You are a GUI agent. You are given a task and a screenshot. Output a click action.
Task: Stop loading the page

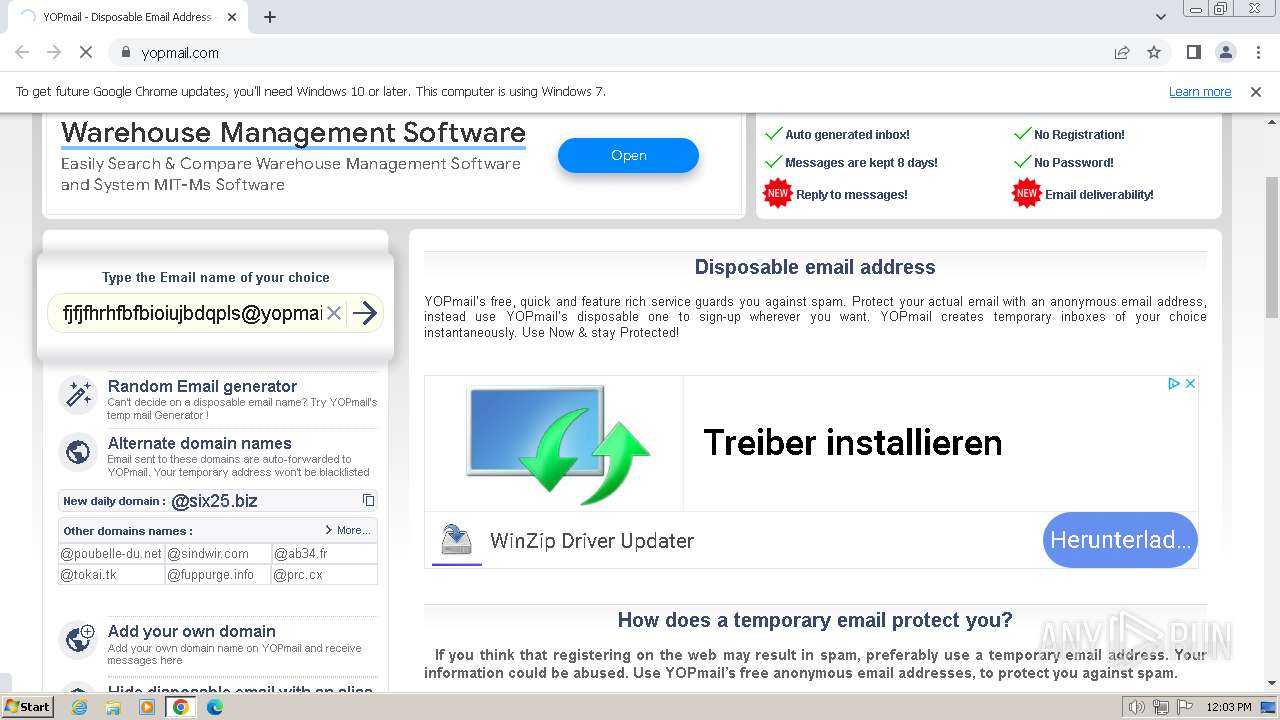pos(85,52)
